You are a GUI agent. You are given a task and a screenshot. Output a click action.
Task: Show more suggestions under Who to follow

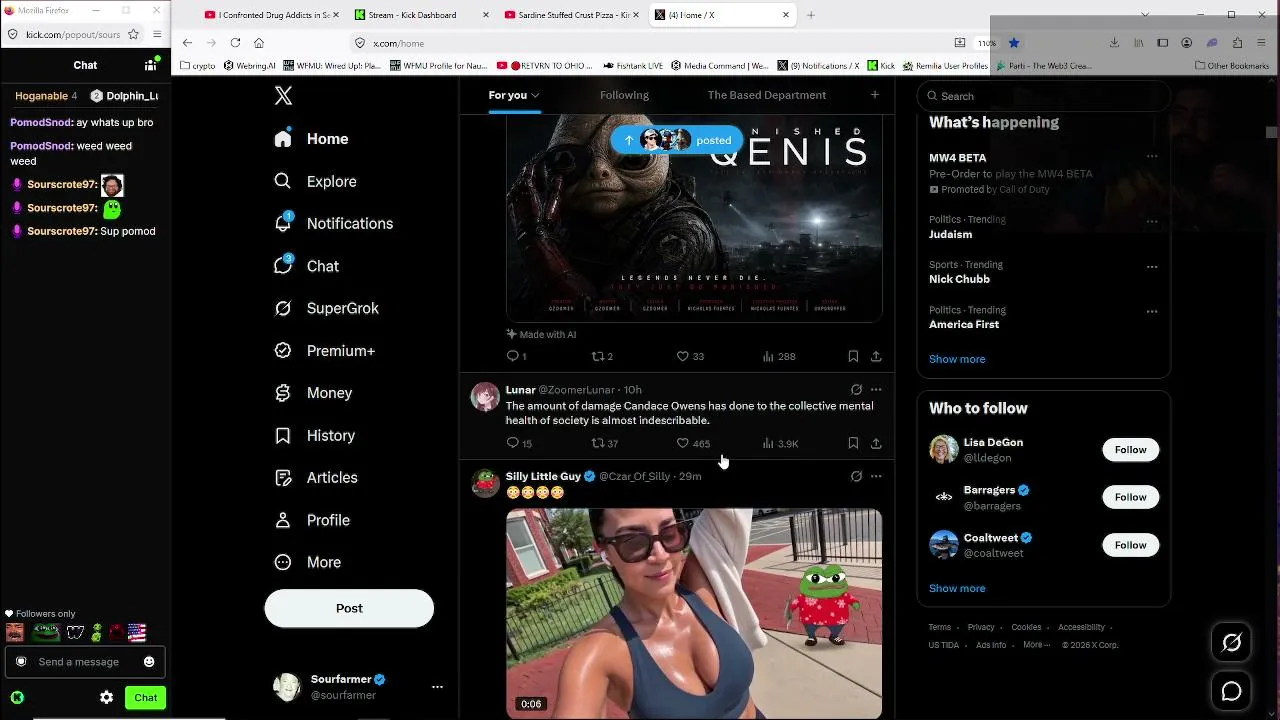coord(957,588)
